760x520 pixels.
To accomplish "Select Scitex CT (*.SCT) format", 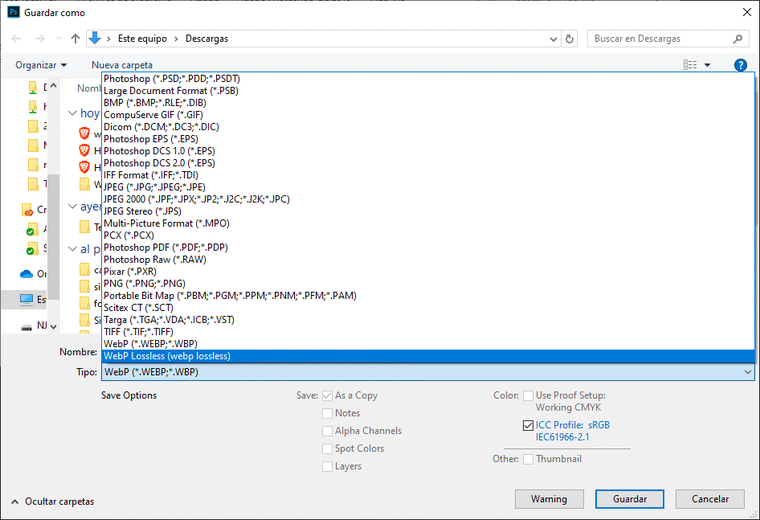I will (x=428, y=308).
